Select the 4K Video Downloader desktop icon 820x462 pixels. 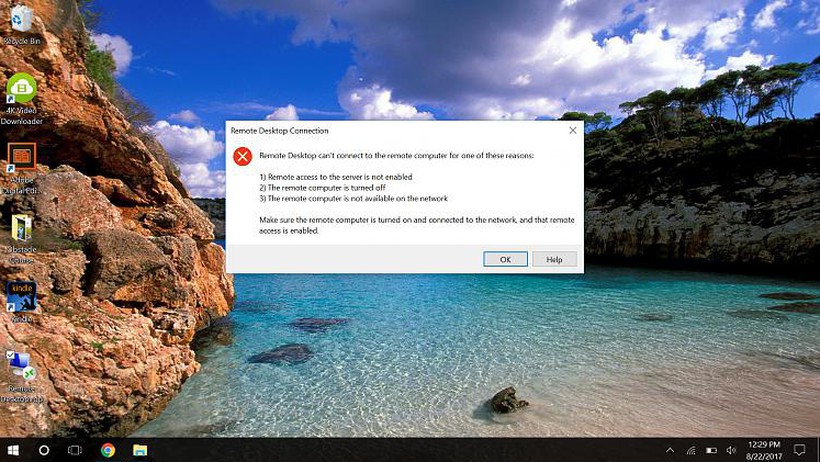click(x=21, y=99)
